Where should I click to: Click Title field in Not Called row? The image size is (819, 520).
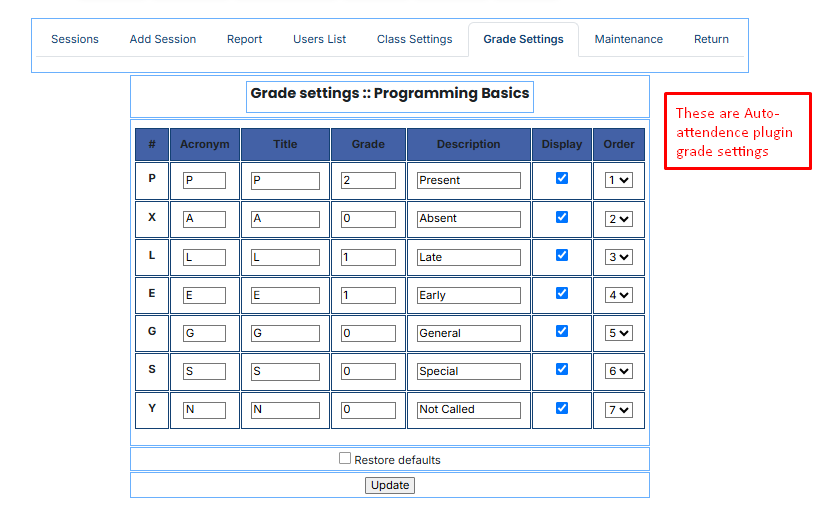[x=285, y=410]
